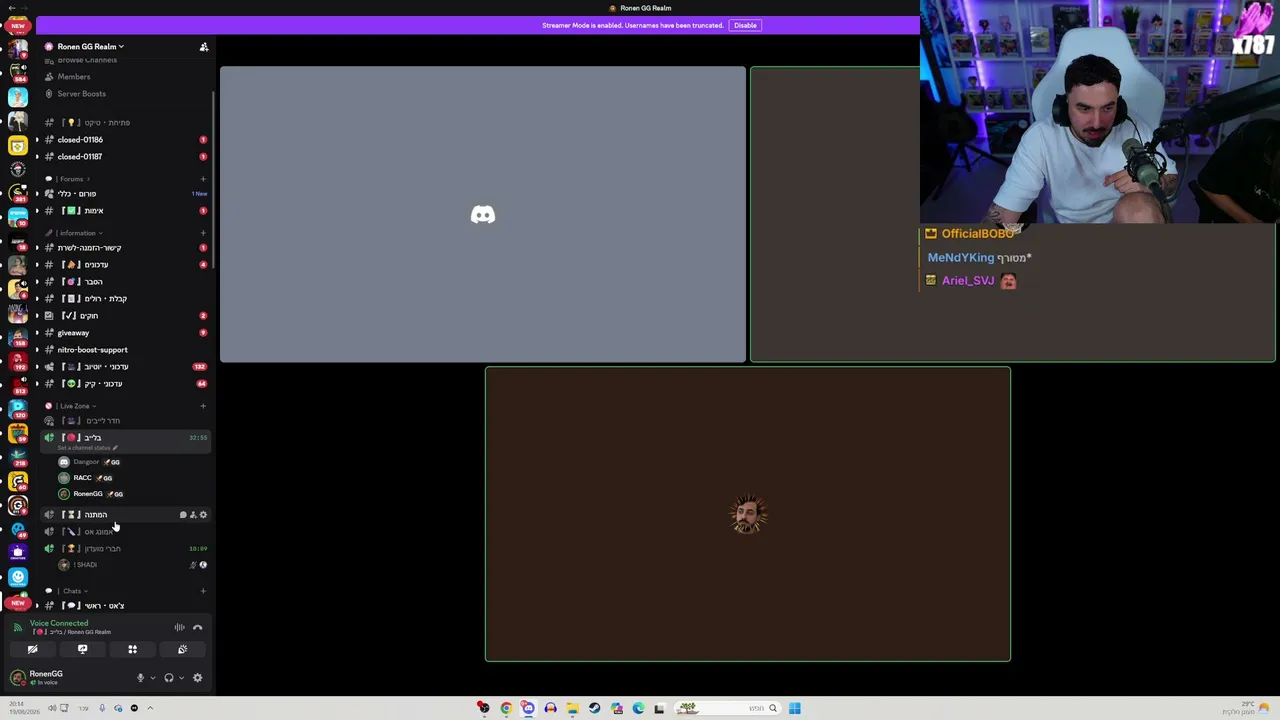Image resolution: width=1280 pixels, height=720 pixels.
Task: Click Ariel_SVJ username in stream chat
Action: tap(968, 281)
